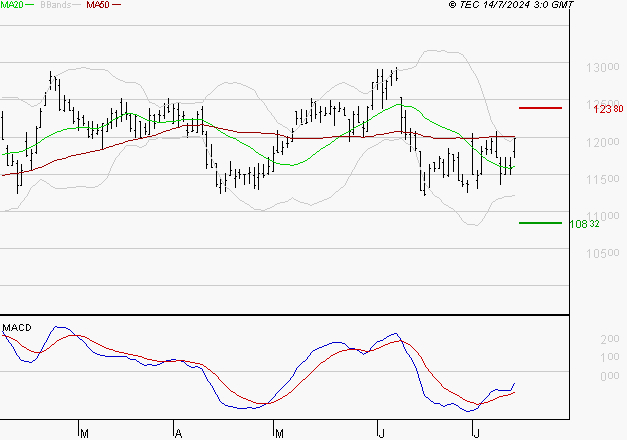Click the TEC 14/7/2024 copyright text
This screenshot has height=440, width=627.
tap(511, 5)
